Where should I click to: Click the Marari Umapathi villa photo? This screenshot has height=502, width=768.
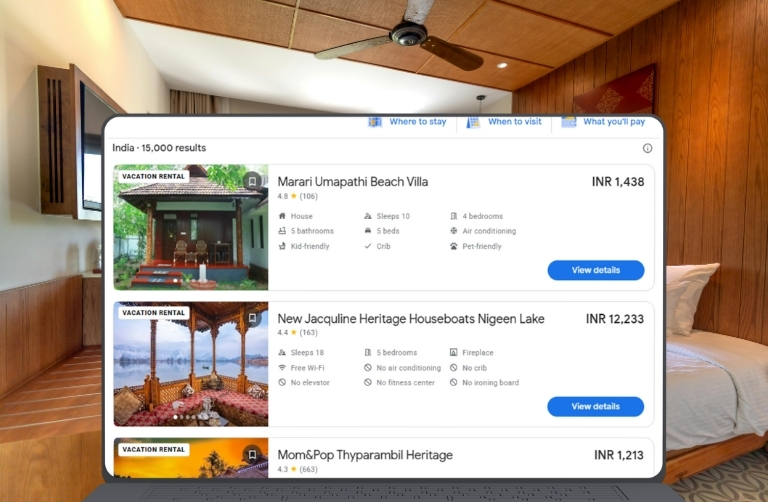tap(191, 227)
